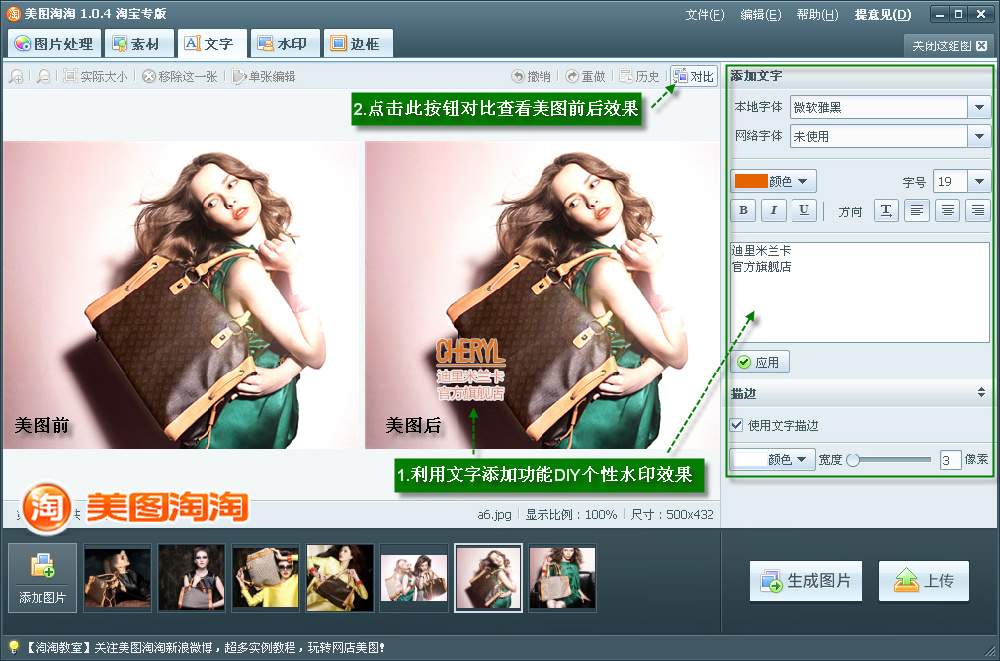Click the stroke 宽度 slider handle
This screenshot has width=1000, height=661.
853,459
